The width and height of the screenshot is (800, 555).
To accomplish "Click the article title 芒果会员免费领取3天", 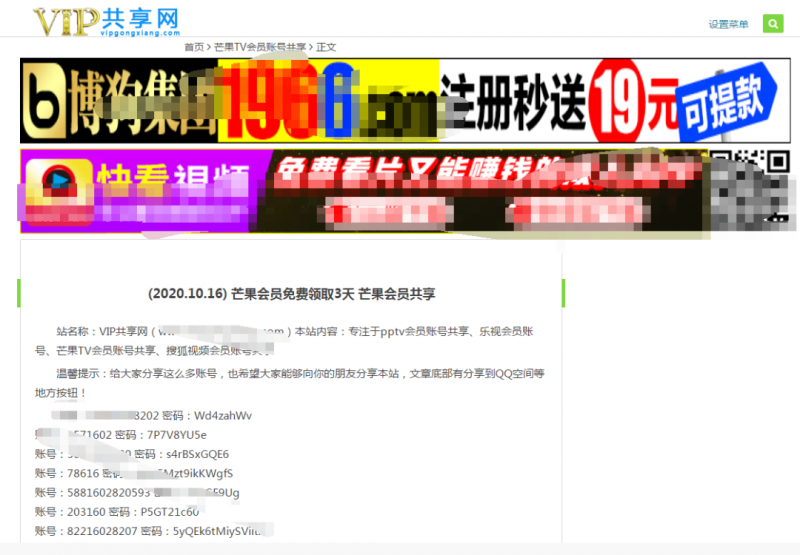I will pyautogui.click(x=291, y=294).
